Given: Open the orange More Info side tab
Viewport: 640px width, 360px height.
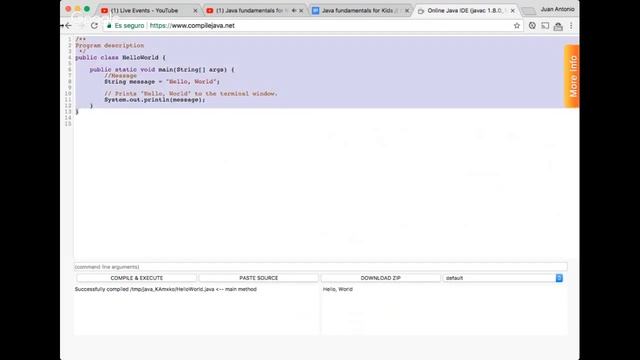Looking at the screenshot, I should click(572, 76).
